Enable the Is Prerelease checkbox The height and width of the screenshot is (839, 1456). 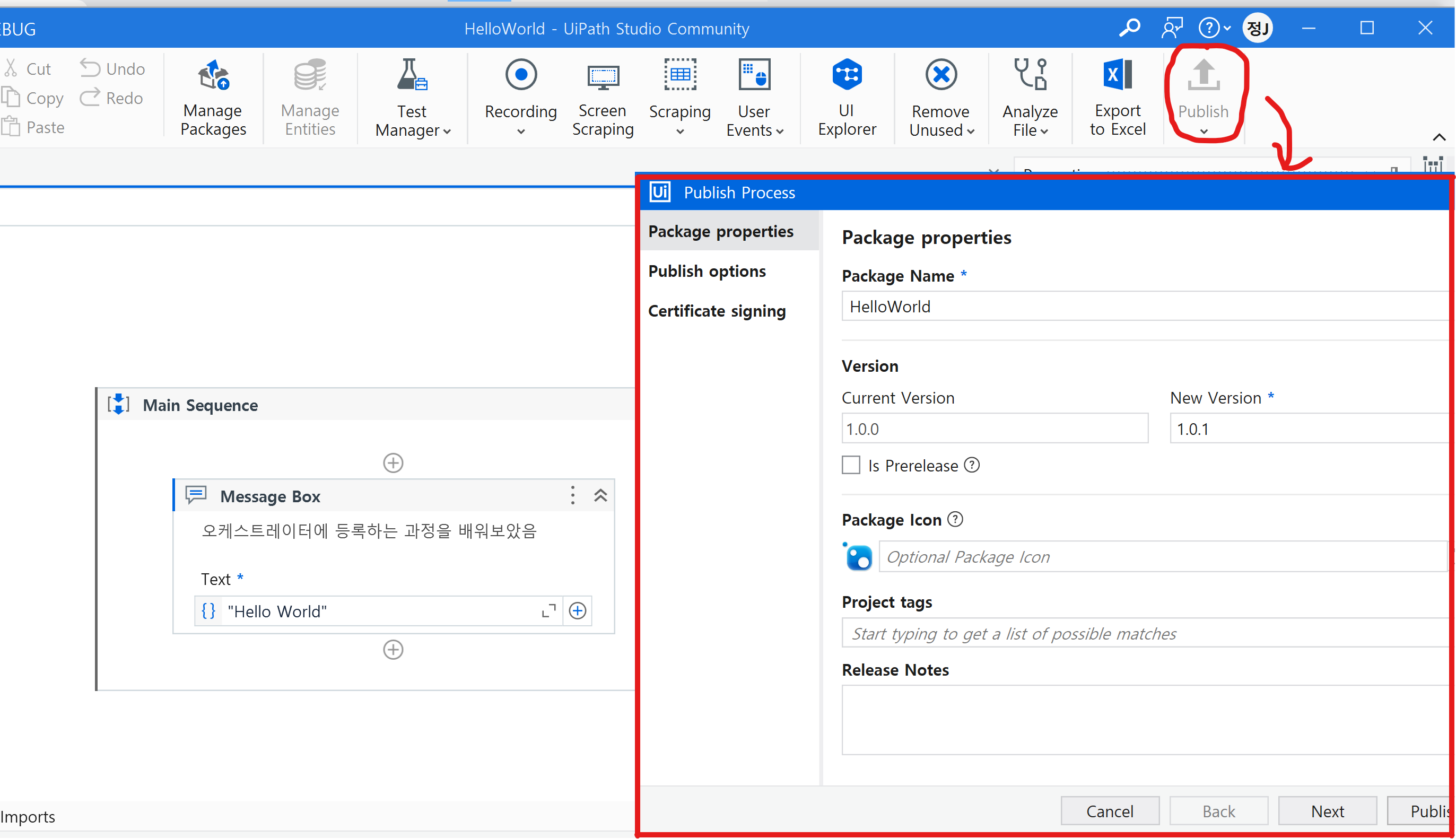pyautogui.click(x=850, y=465)
